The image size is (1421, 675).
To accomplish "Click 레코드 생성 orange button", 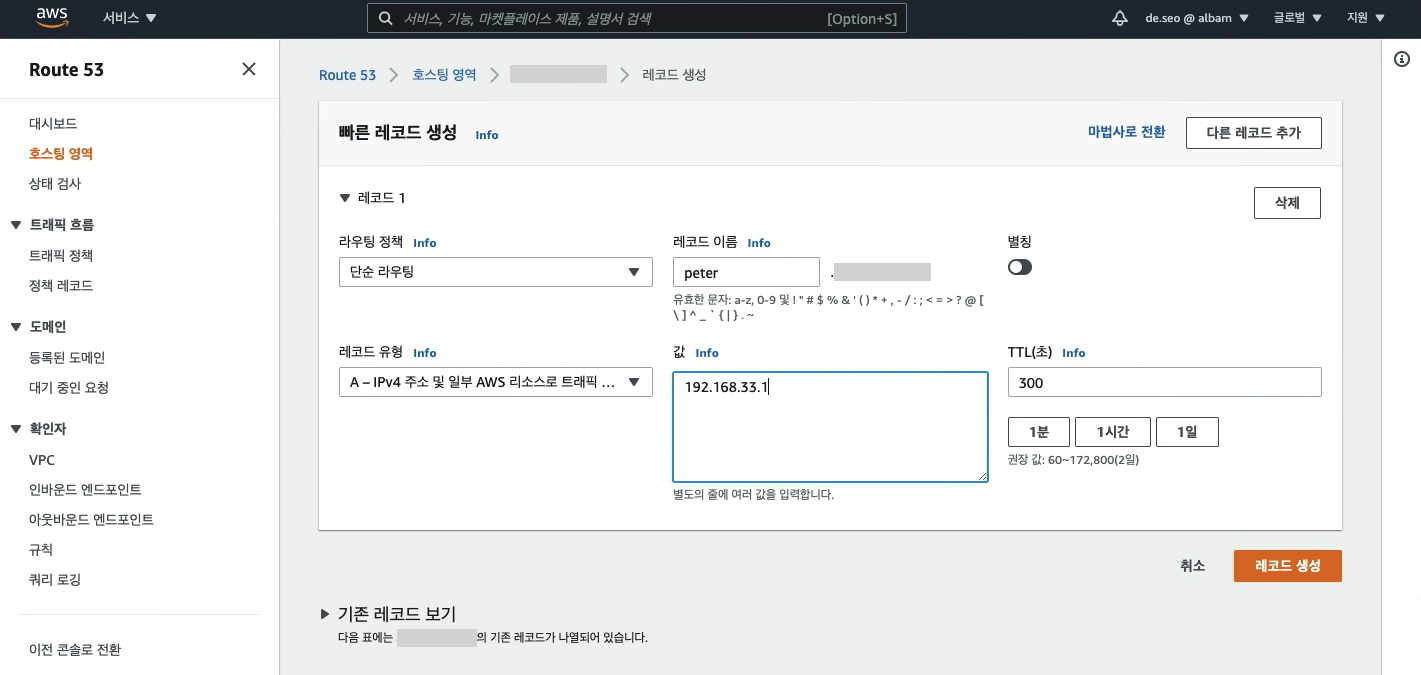I will click(1288, 566).
